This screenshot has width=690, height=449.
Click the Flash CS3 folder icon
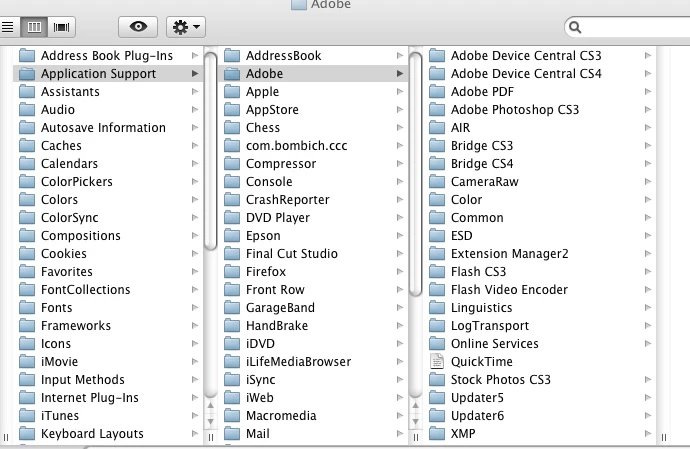[x=437, y=272]
